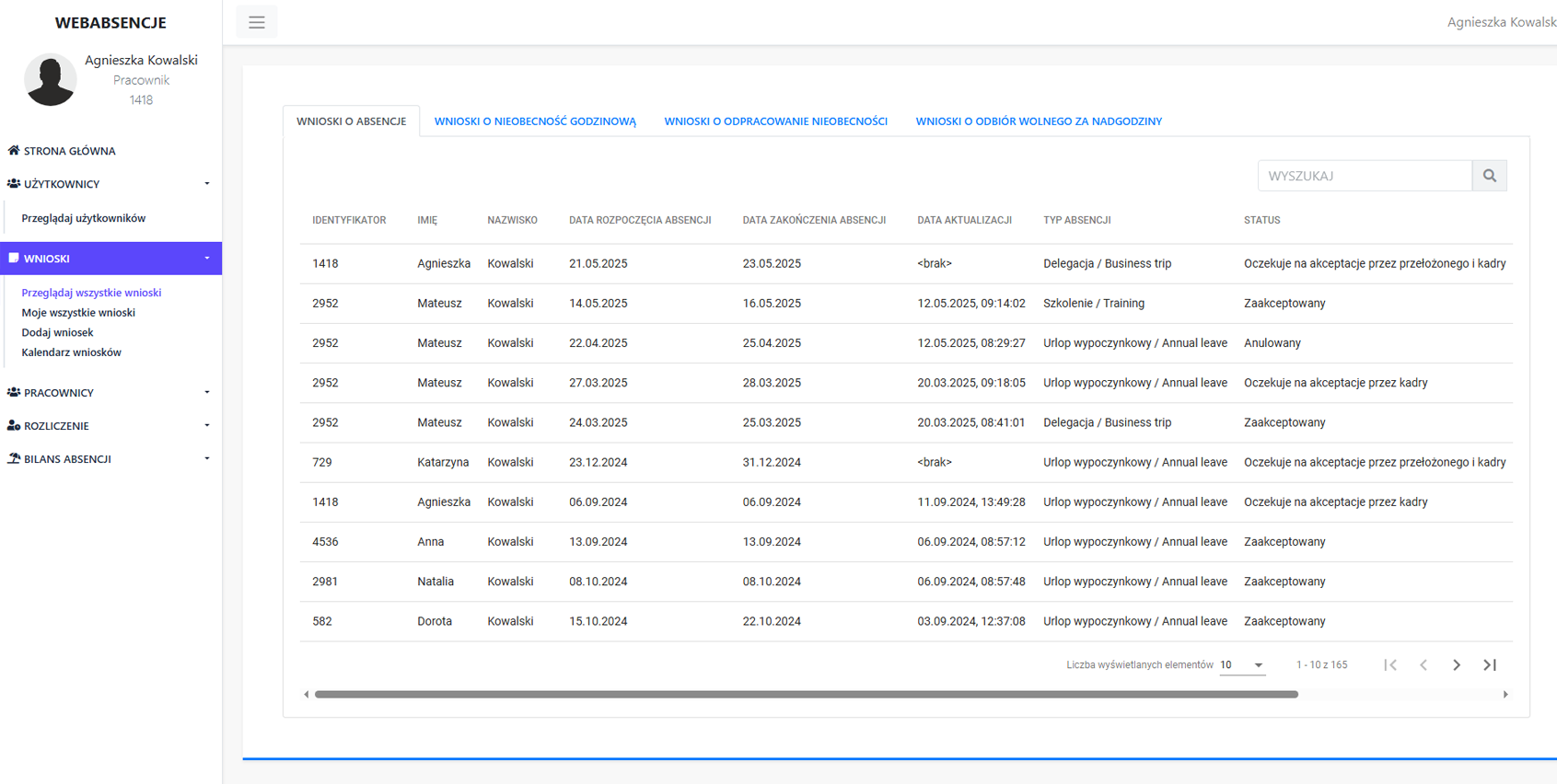Go to the next page of results
Screen dimensions: 1557x784
[x=1457, y=664]
